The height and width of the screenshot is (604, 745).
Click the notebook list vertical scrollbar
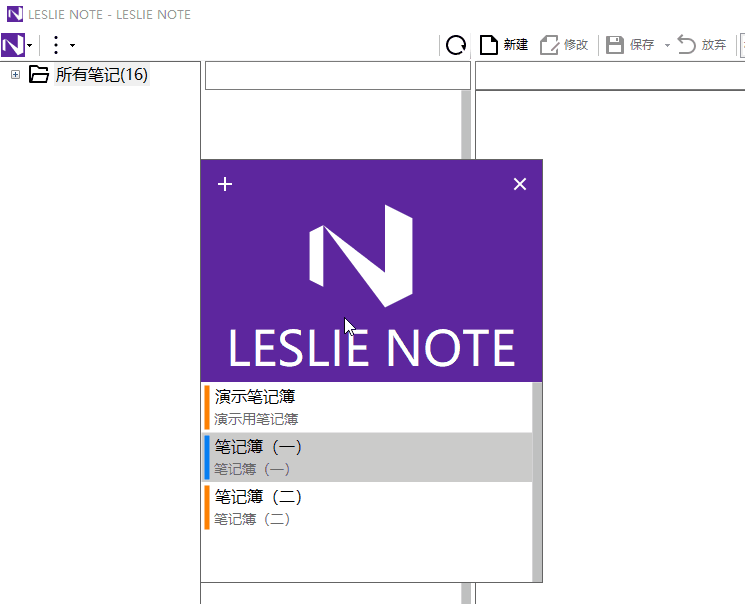[537, 482]
